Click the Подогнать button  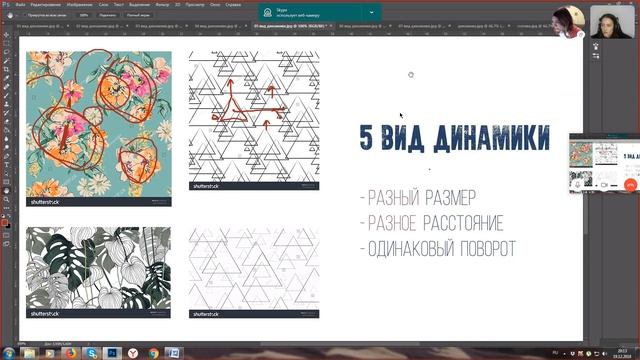[107, 15]
